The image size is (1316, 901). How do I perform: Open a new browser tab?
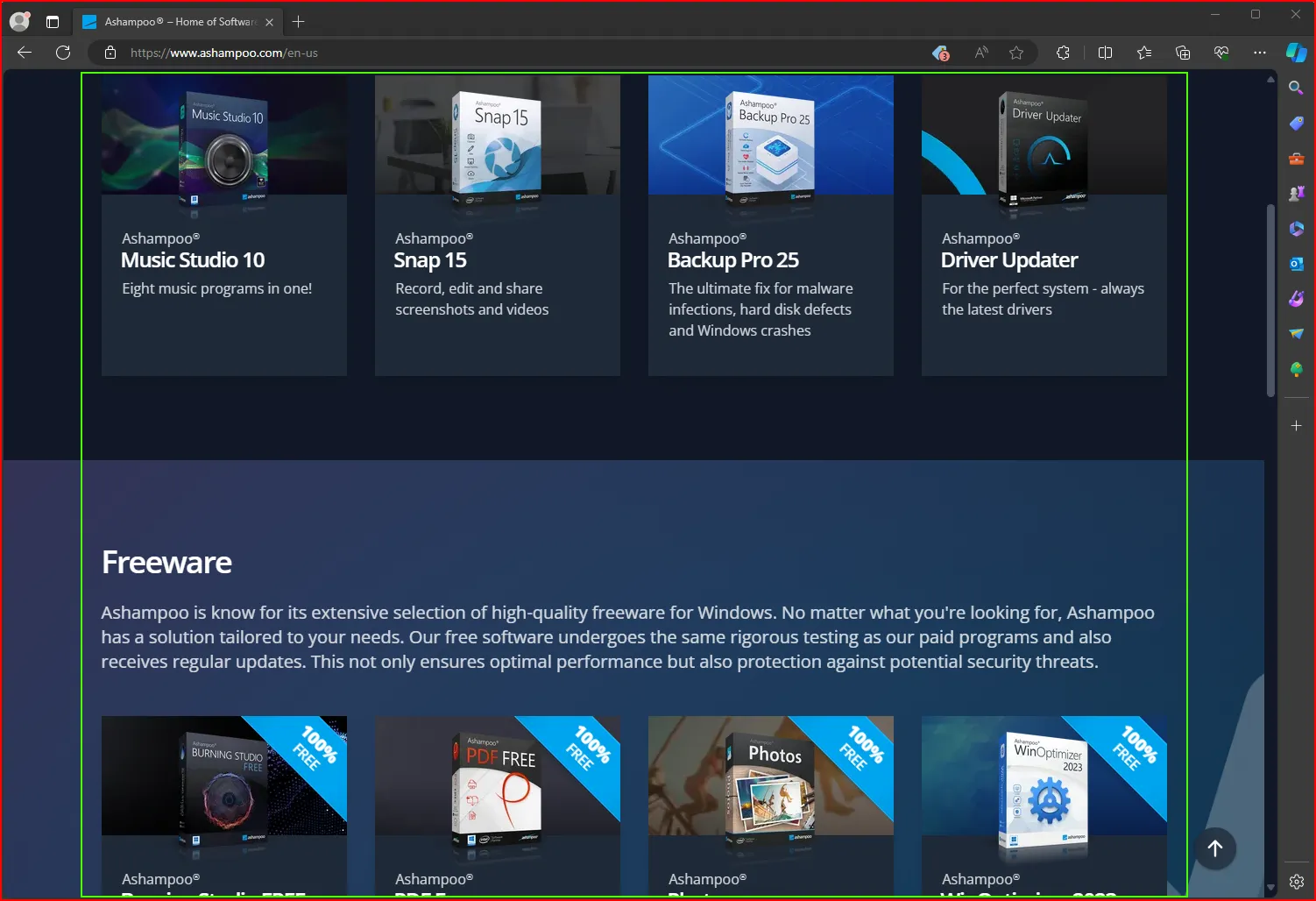[x=299, y=22]
